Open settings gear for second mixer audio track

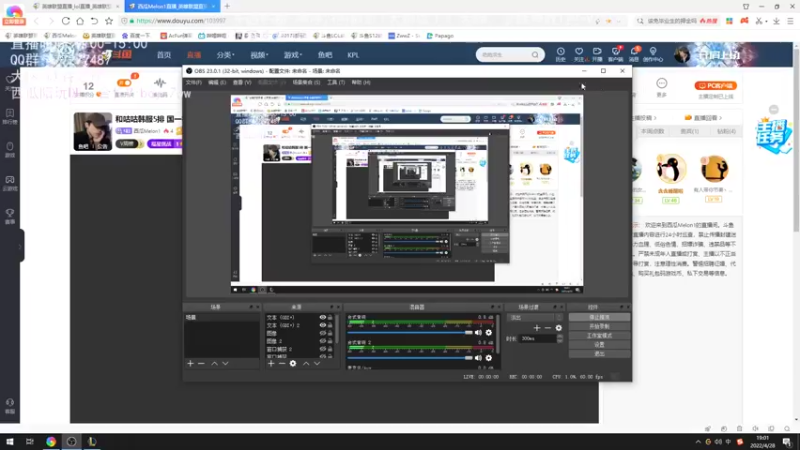[489, 358]
